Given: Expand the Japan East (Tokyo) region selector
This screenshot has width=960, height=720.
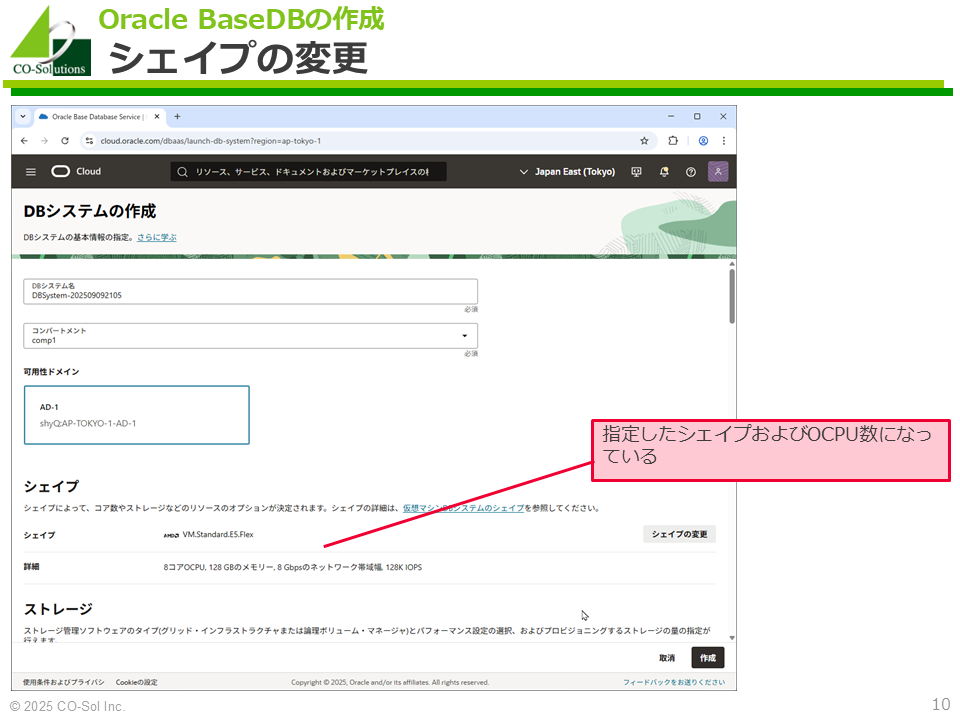Looking at the screenshot, I should 567,172.
